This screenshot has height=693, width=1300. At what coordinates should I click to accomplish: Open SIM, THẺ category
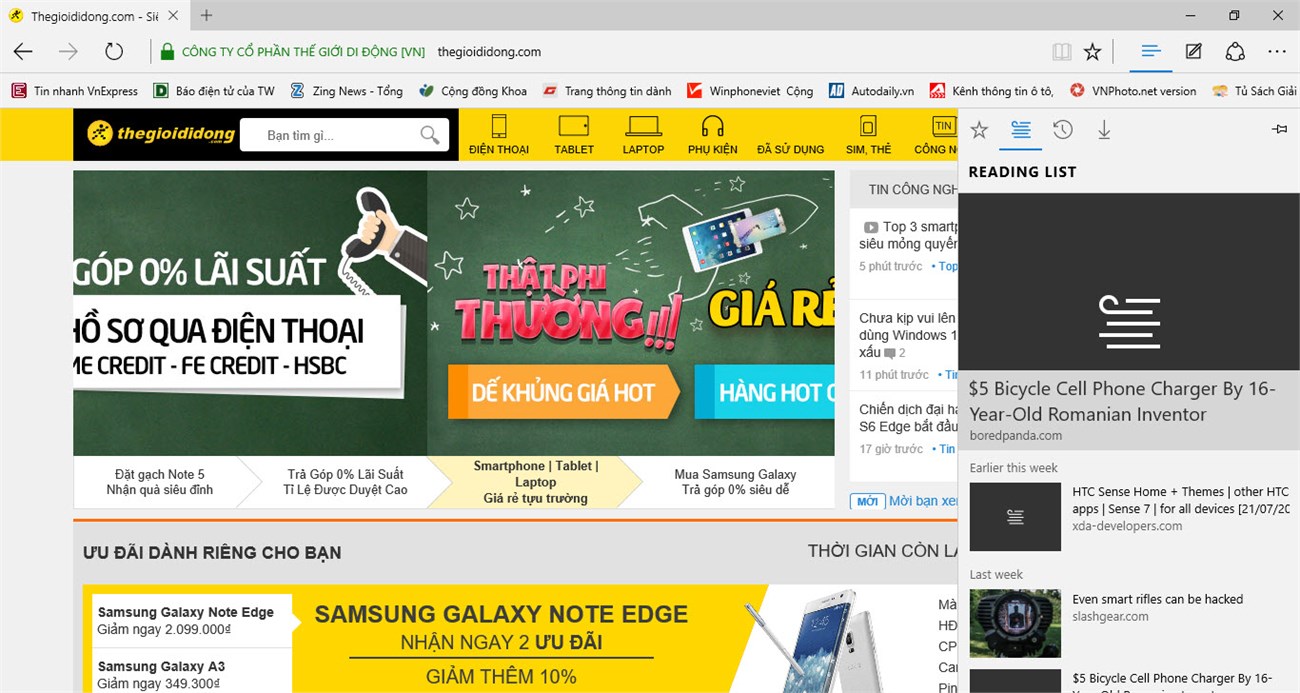click(x=868, y=134)
